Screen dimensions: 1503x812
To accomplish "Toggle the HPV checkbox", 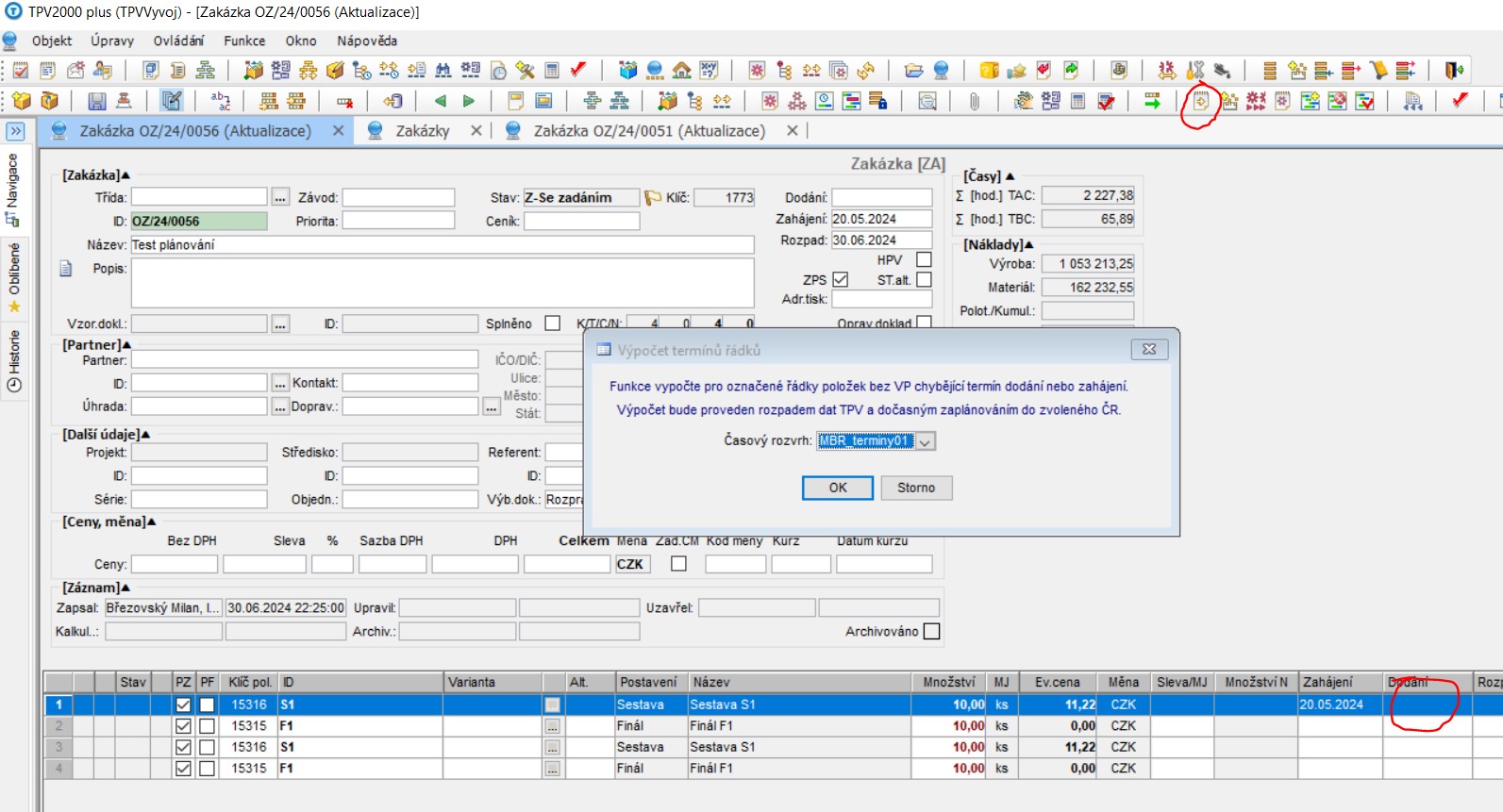I will pyautogui.click(x=924, y=259).
